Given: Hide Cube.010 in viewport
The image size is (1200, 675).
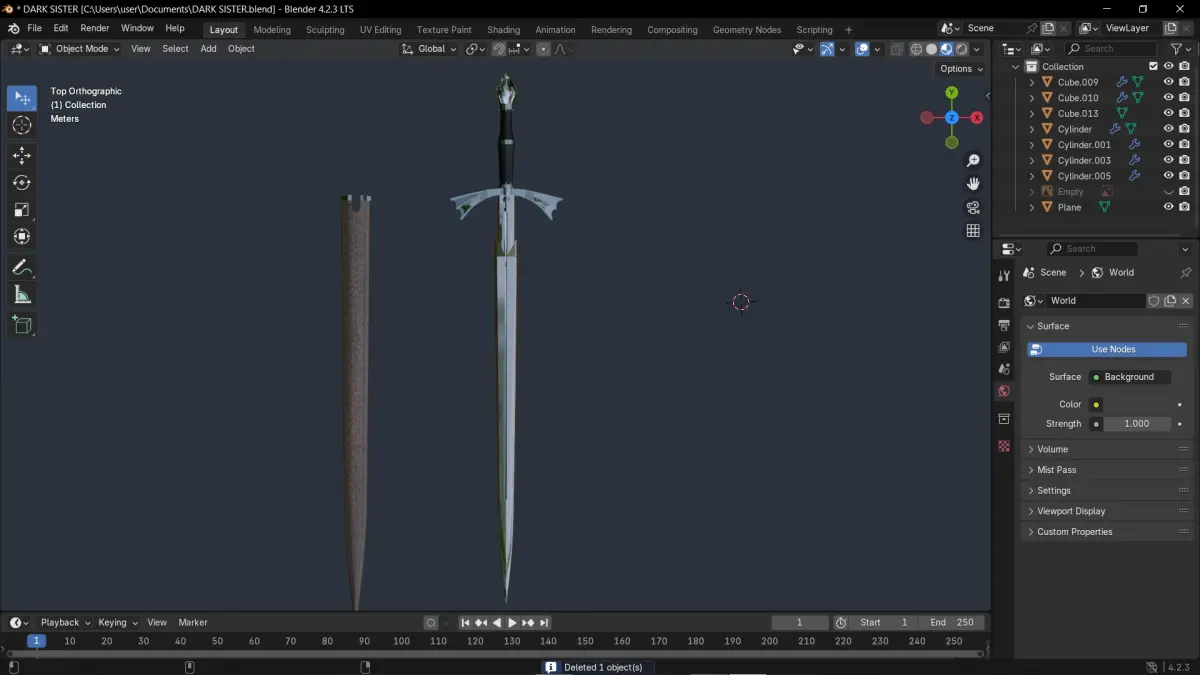Looking at the screenshot, I should 1168,98.
